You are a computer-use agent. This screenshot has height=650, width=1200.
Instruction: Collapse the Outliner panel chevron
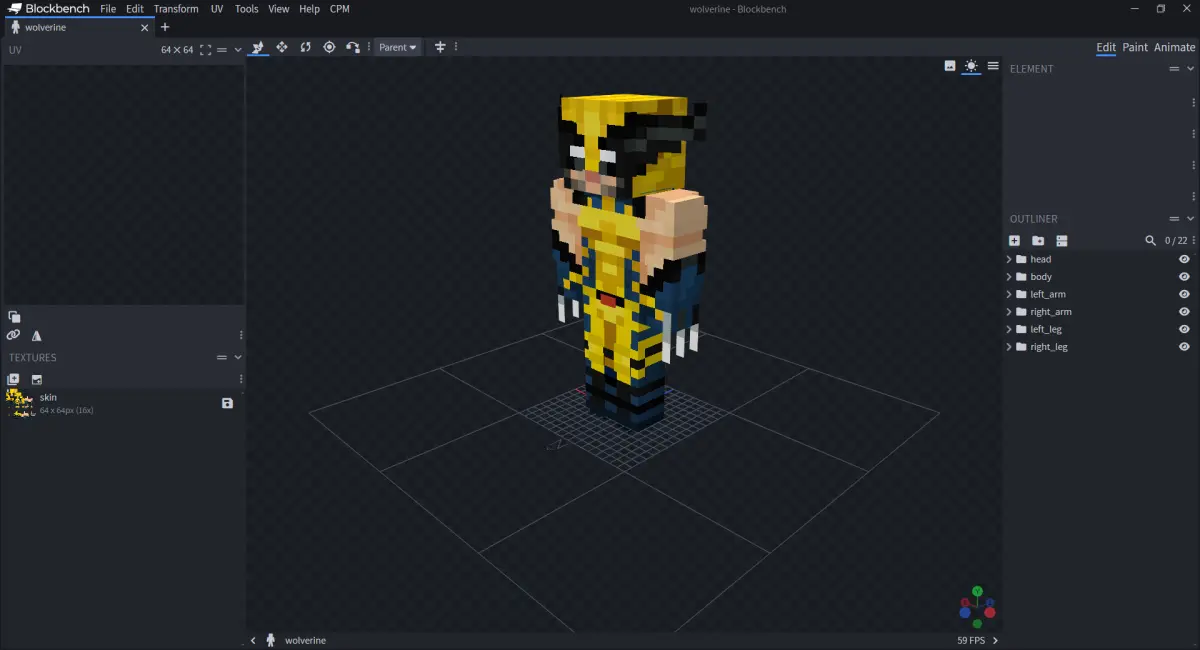1191,219
